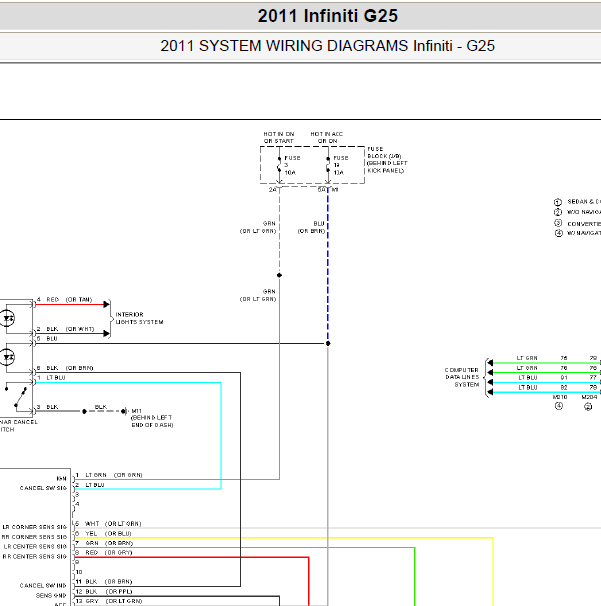Click the top arrowhead of the data lines group

(490, 363)
